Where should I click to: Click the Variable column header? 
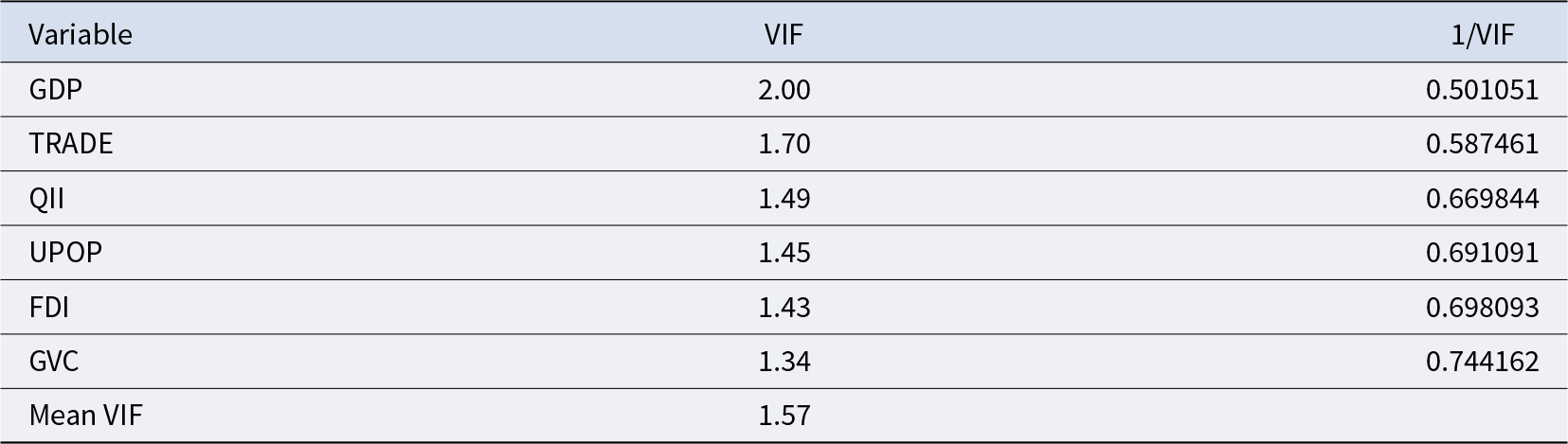(x=81, y=35)
